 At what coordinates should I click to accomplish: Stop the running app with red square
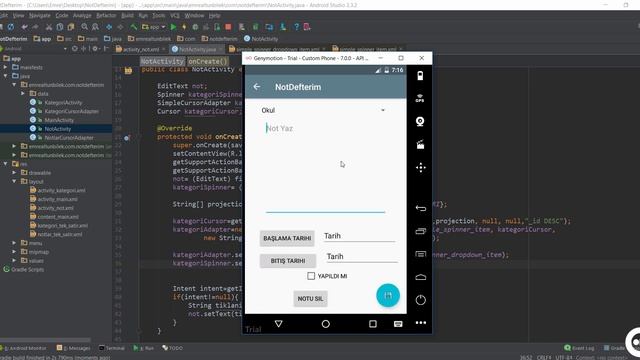[228, 27]
